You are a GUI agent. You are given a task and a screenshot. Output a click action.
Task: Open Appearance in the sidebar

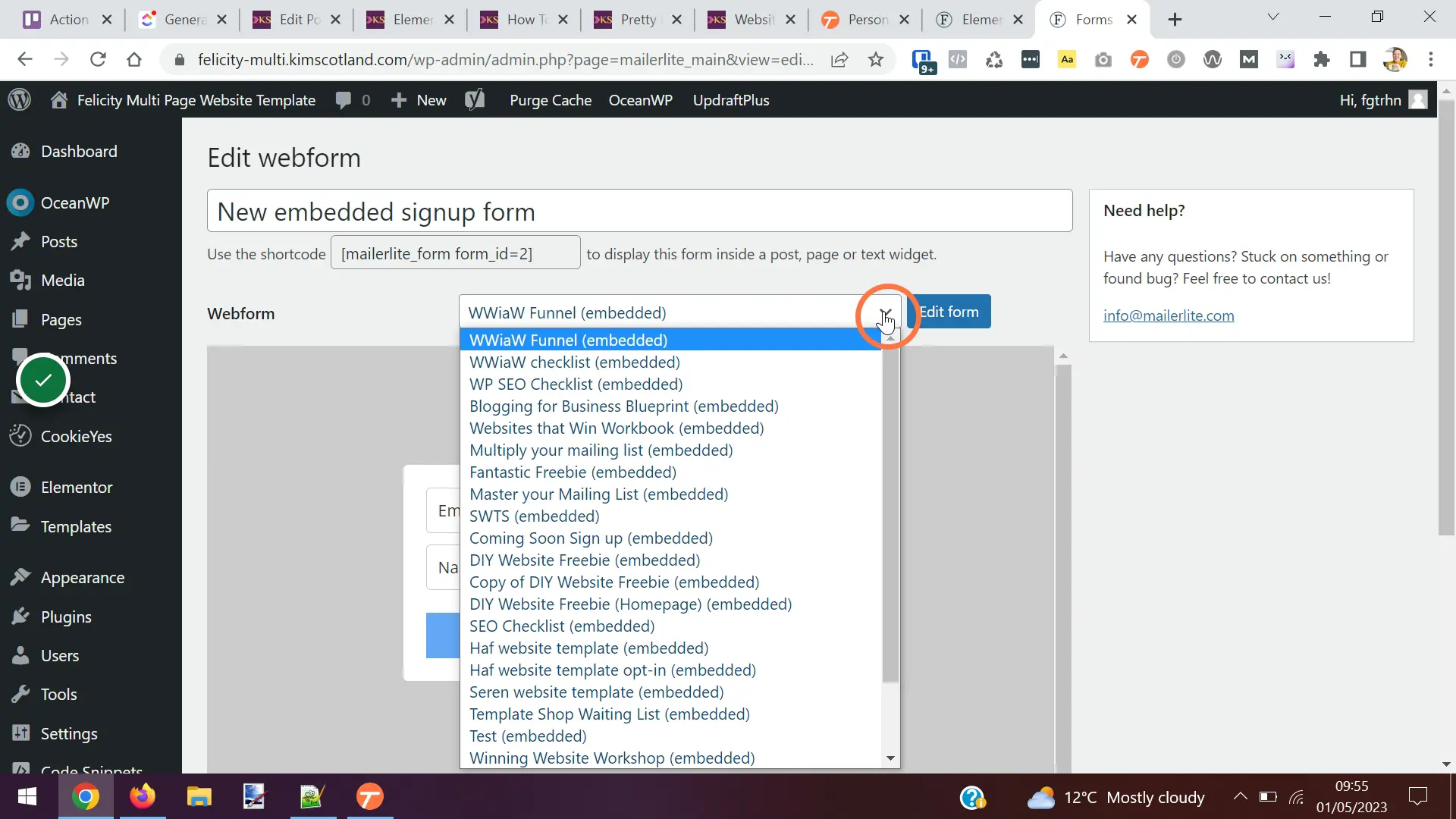pyautogui.click(x=83, y=577)
